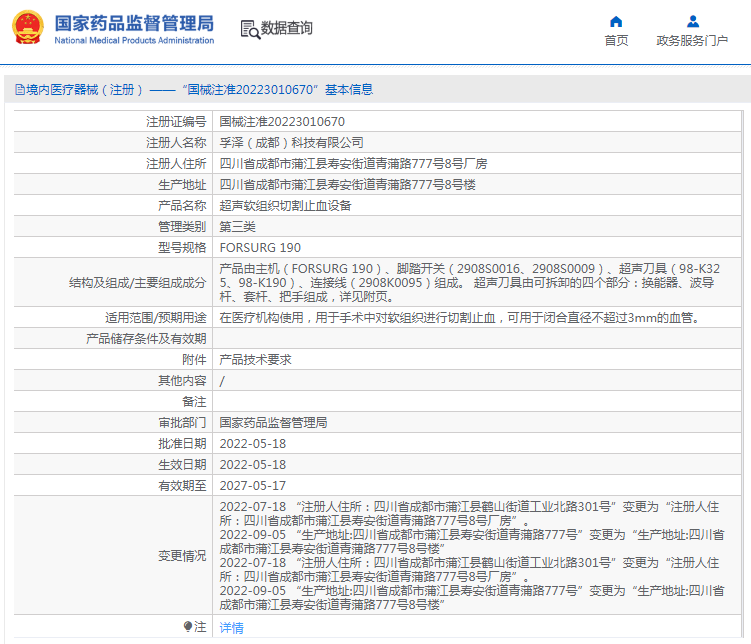Viewport: 751px width, 644px height.
Task: Click the 备注 row label
Action: point(194,402)
